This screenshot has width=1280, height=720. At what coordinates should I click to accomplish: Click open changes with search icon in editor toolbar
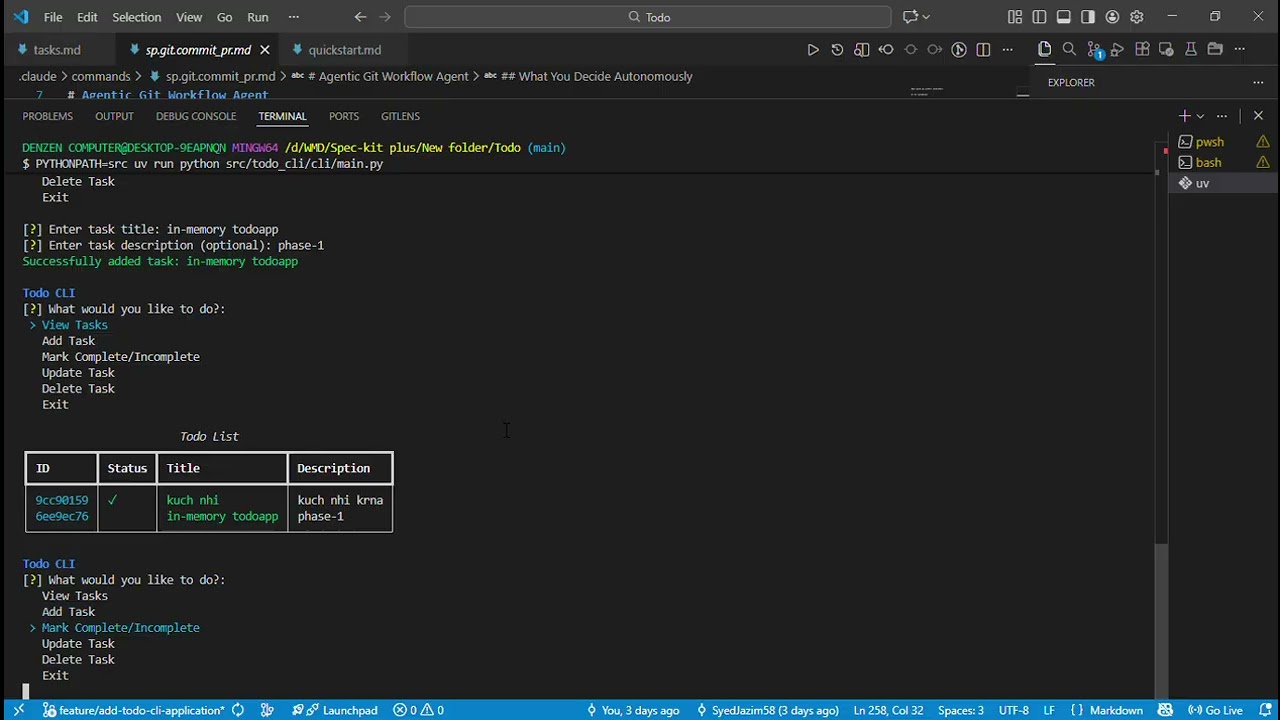pos(862,50)
